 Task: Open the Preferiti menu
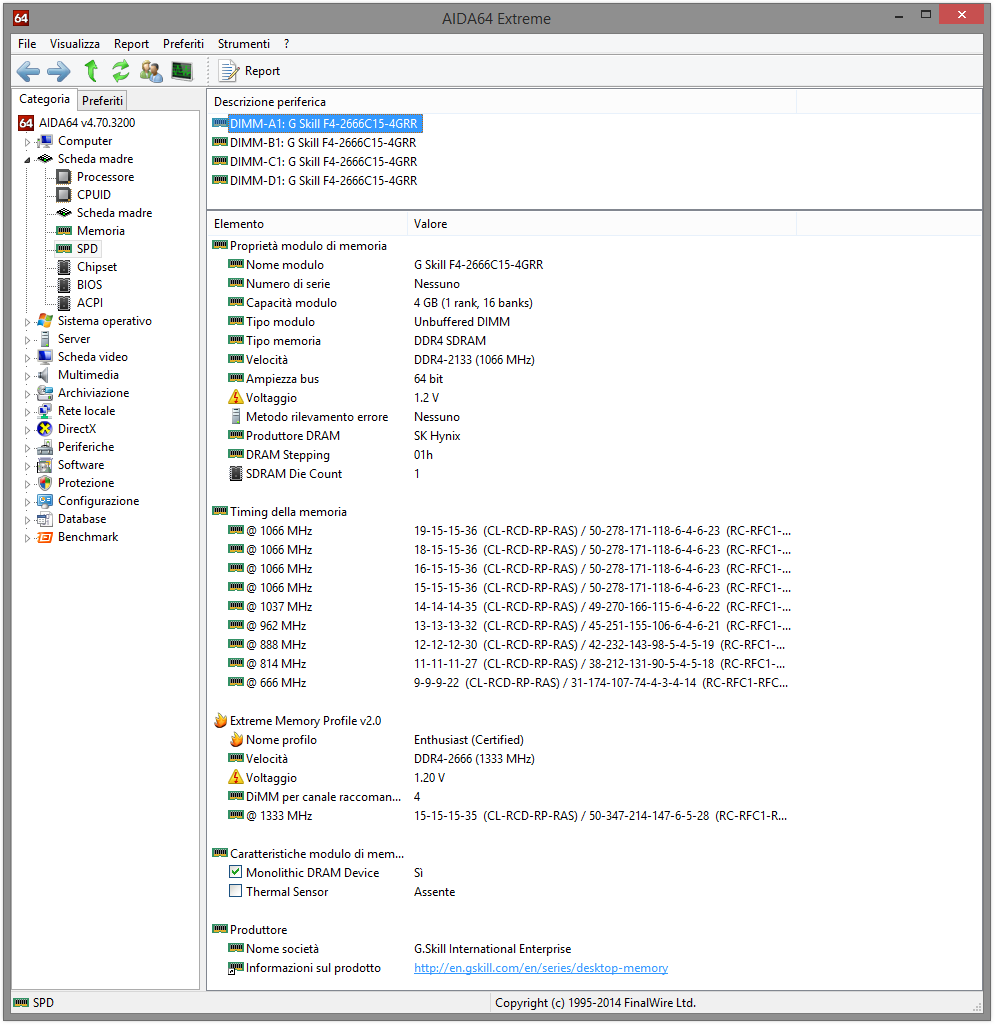[x=183, y=44]
